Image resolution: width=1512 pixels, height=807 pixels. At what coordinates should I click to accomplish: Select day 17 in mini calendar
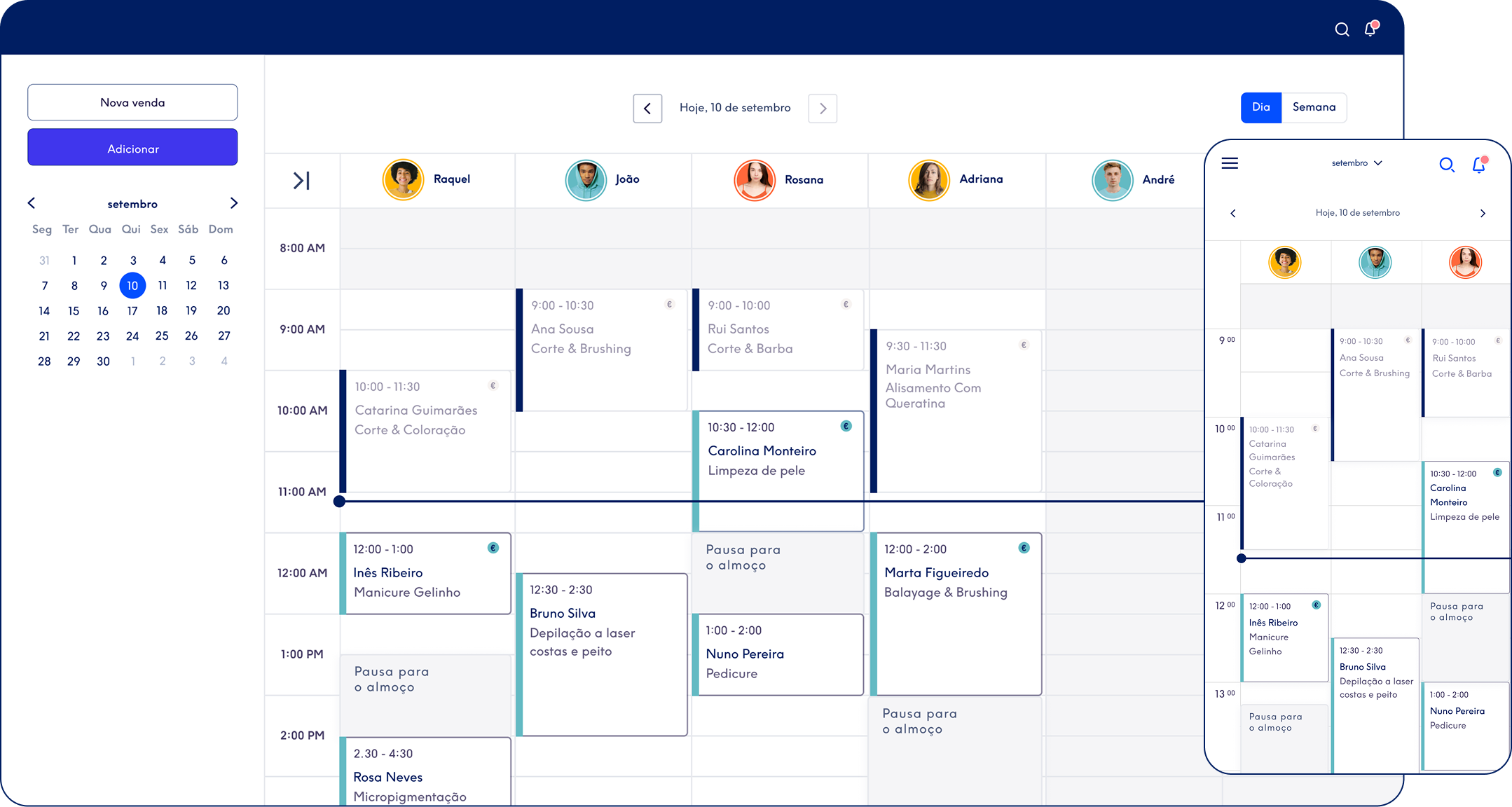click(132, 310)
